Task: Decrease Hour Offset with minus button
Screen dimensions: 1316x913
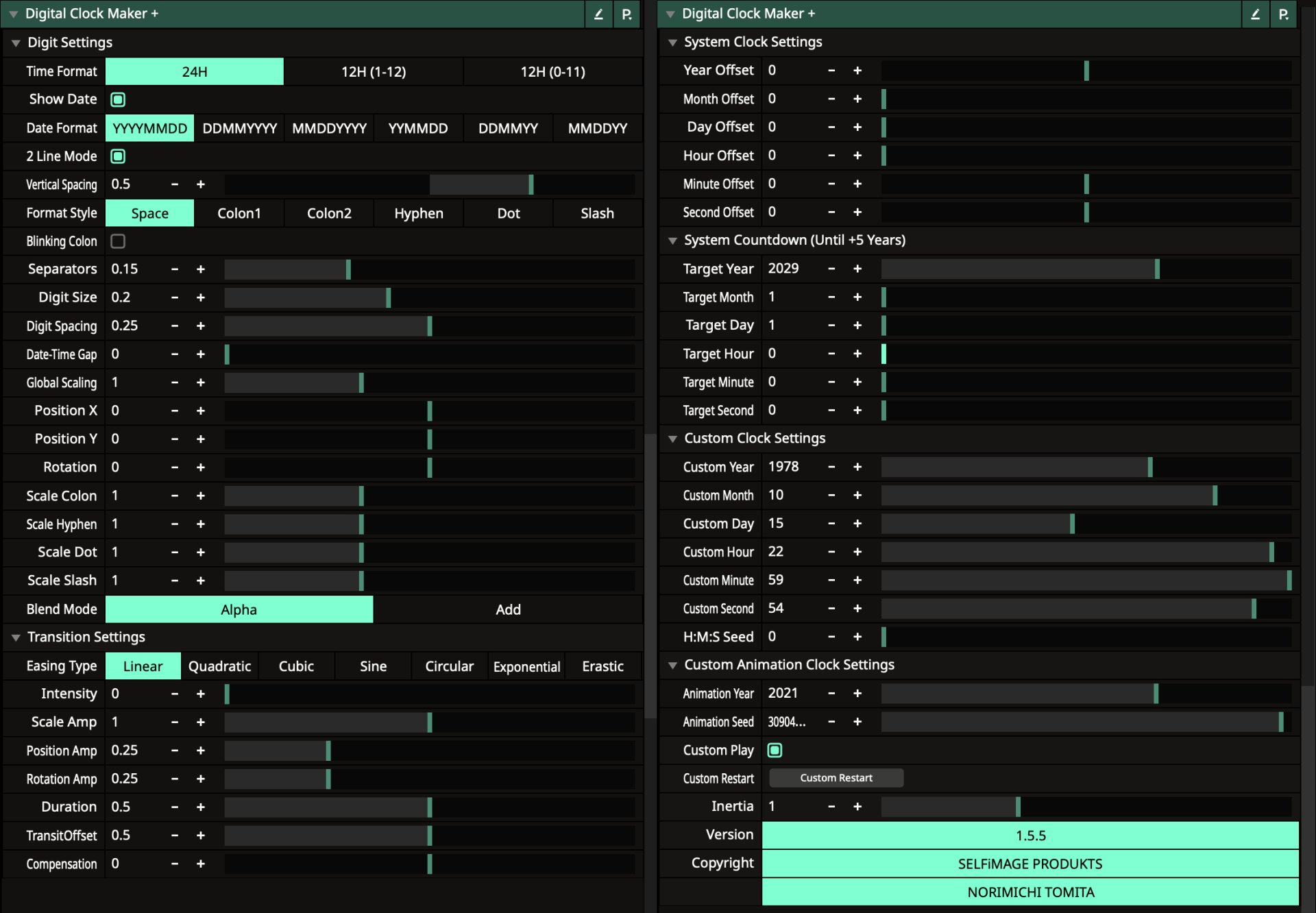Action: click(x=831, y=156)
